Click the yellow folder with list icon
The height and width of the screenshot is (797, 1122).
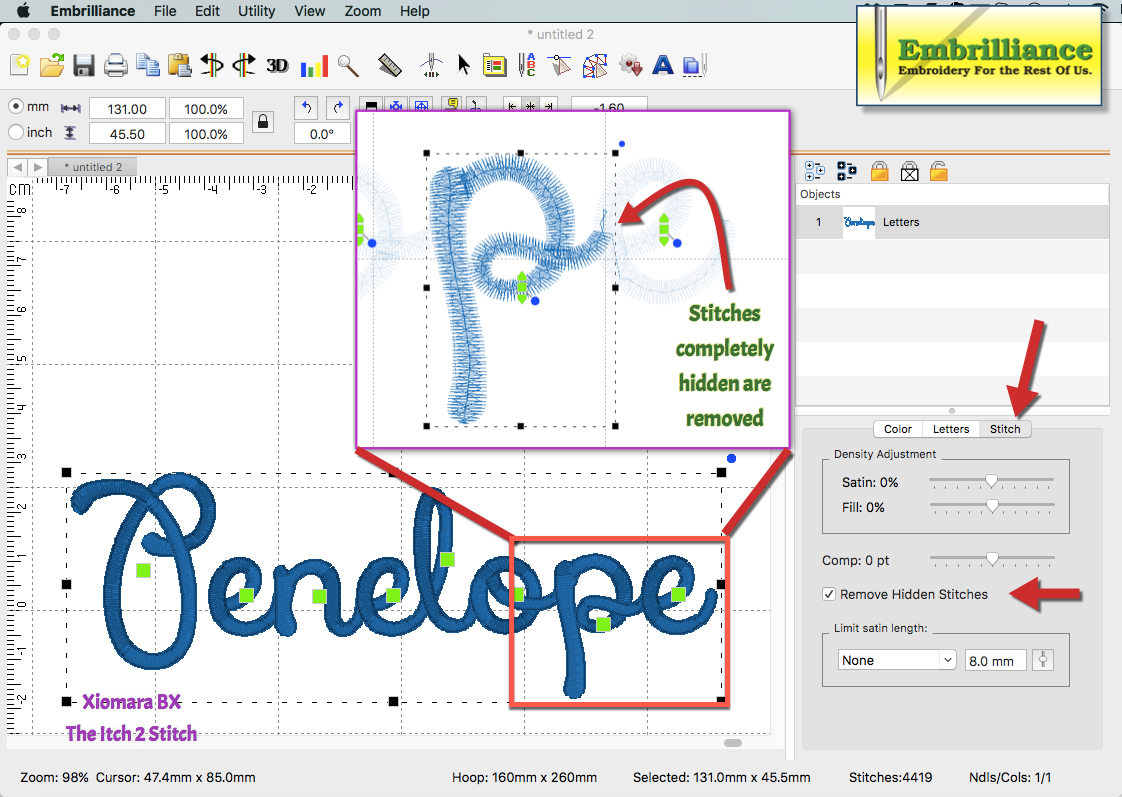tap(494, 65)
